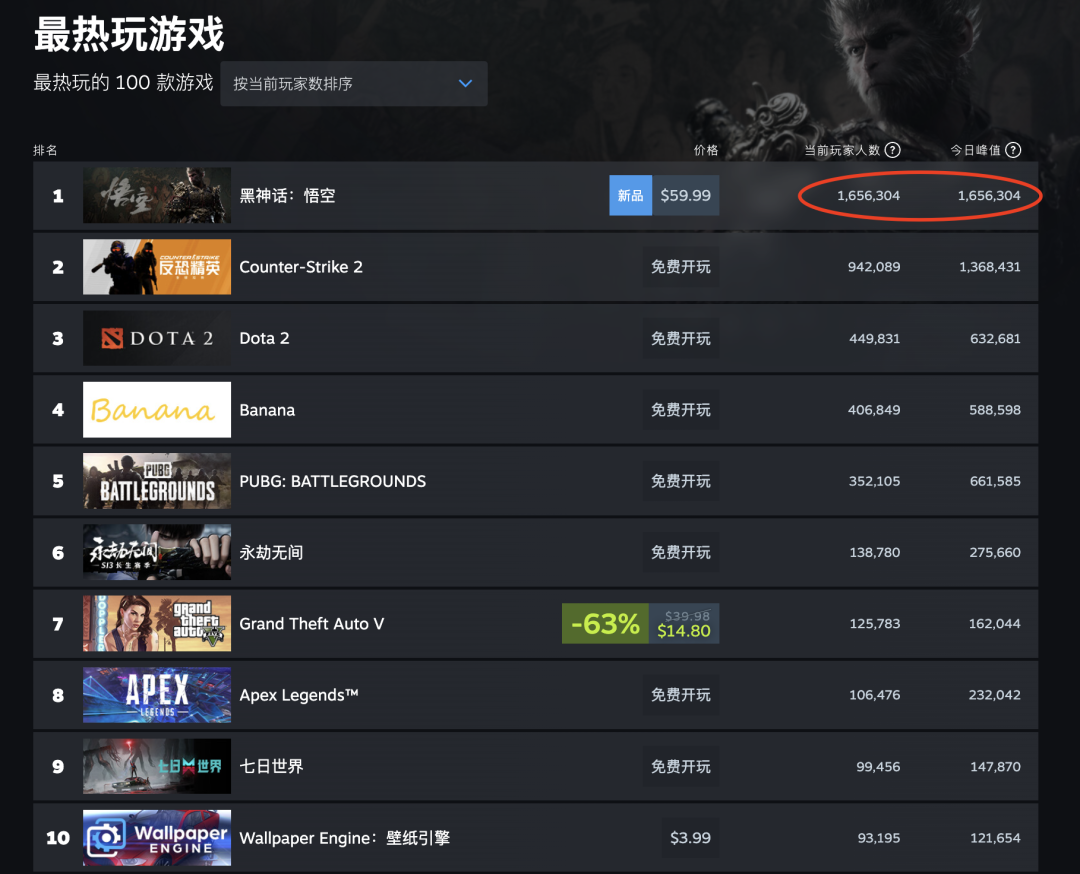The height and width of the screenshot is (874, 1080).
Task: Click today's peak value 275,660
Action: pyautogui.click(x=995, y=552)
